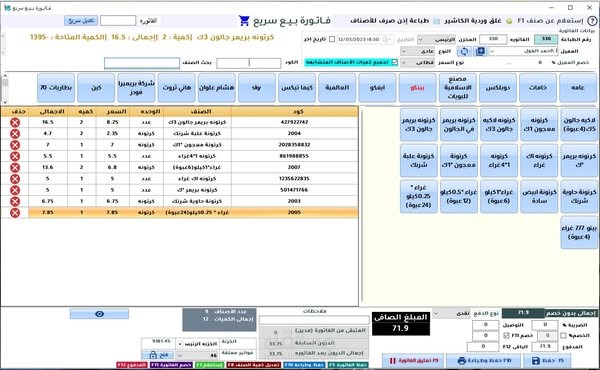Click the shopping cart icon in title
The height and width of the screenshot is (370, 600).
coord(244,21)
